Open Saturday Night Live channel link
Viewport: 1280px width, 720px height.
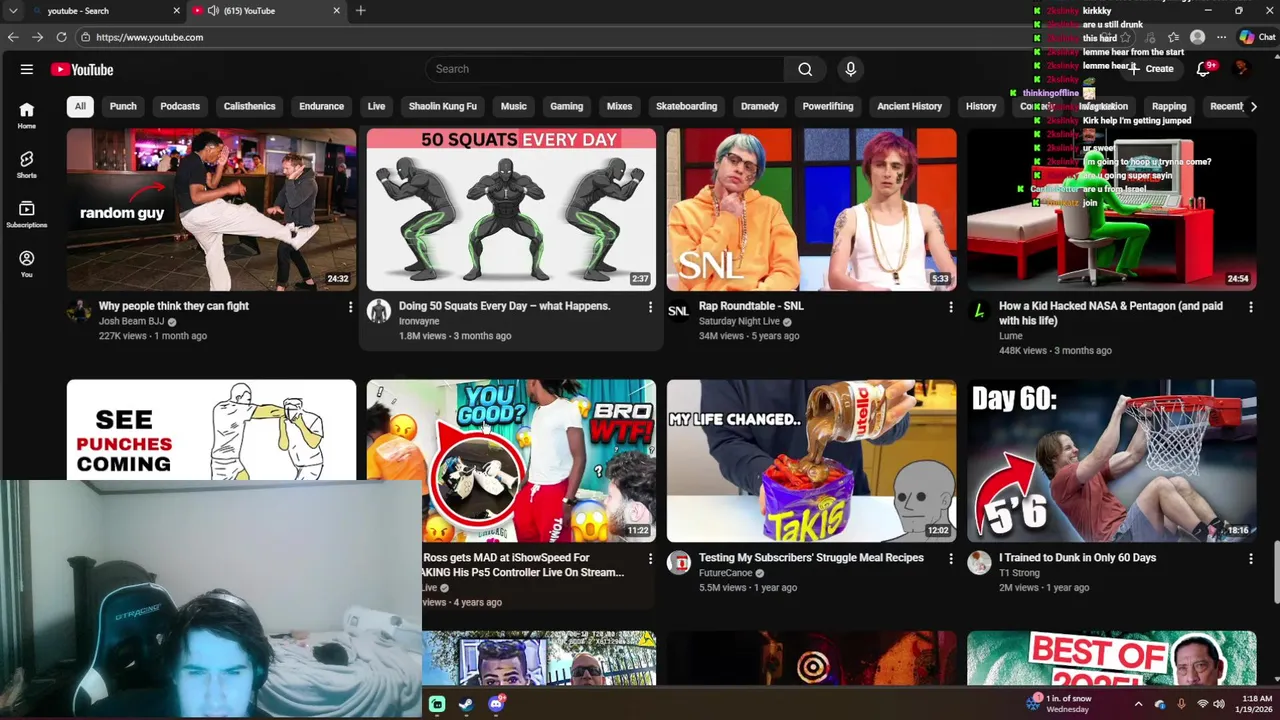(x=739, y=322)
